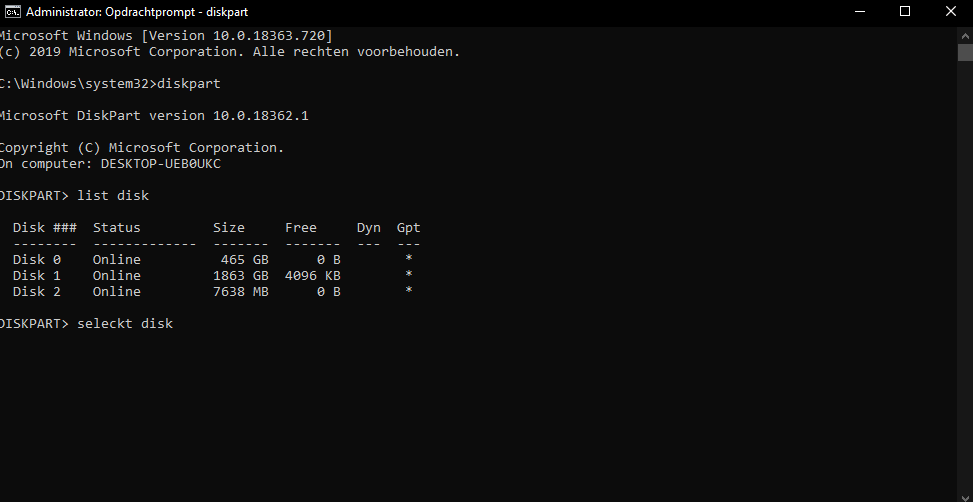This screenshot has width=973, height=502.
Task: Minimize the diskpart Command Prompt window
Action: [859, 11]
